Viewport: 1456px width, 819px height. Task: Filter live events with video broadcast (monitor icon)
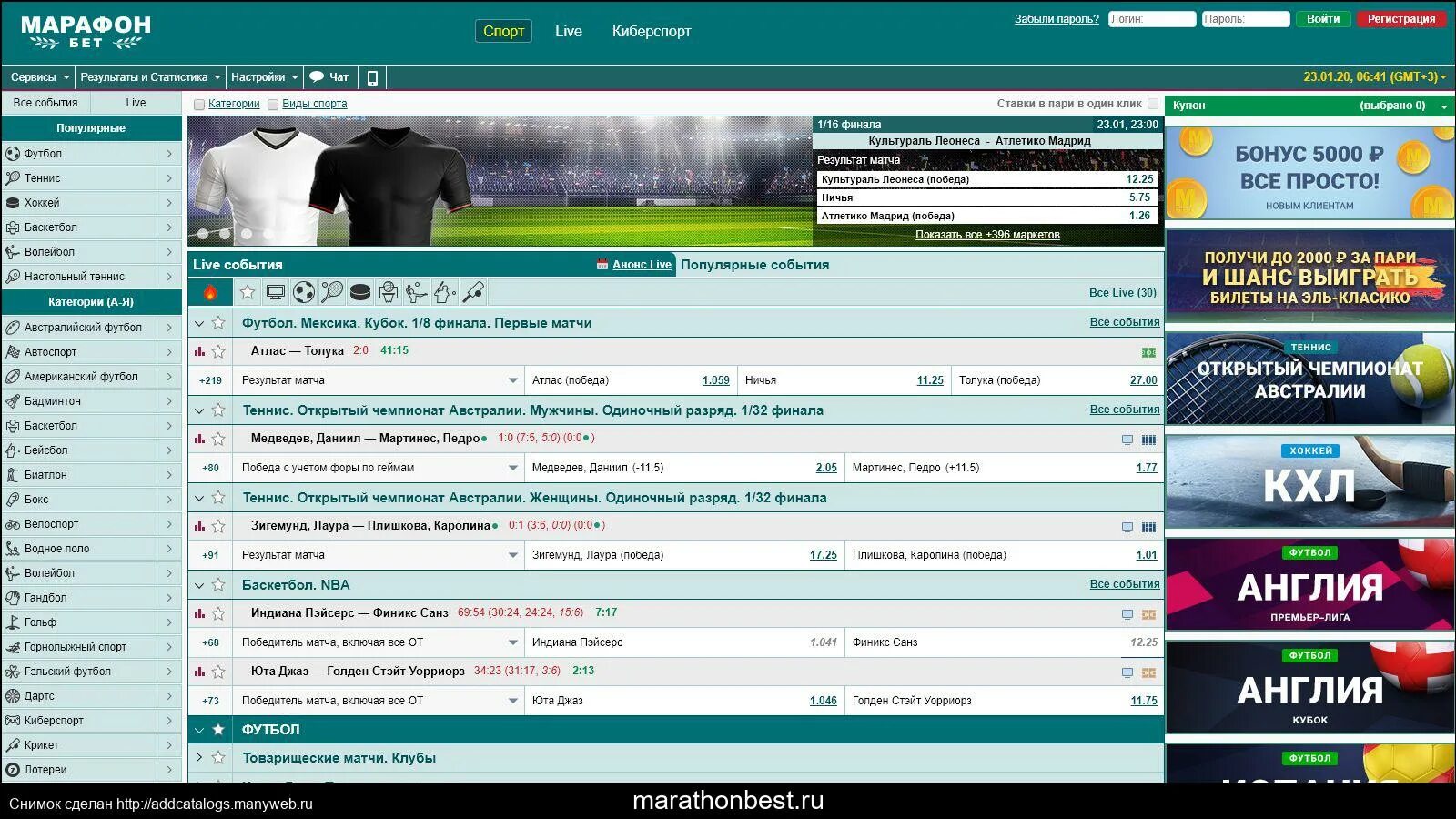click(276, 292)
